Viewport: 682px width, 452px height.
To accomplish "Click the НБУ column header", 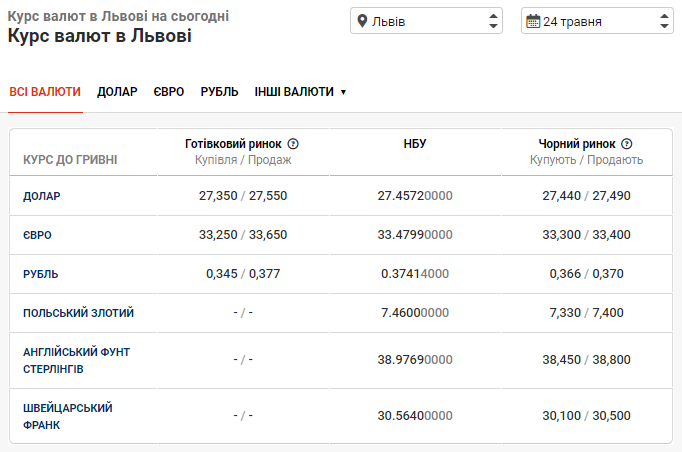I will coord(415,144).
